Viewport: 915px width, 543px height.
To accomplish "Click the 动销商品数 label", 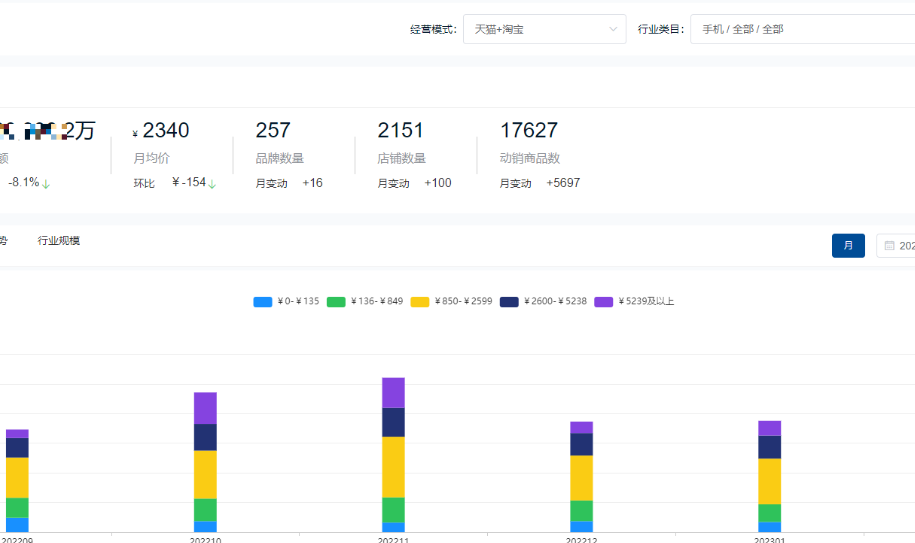I will (530, 158).
